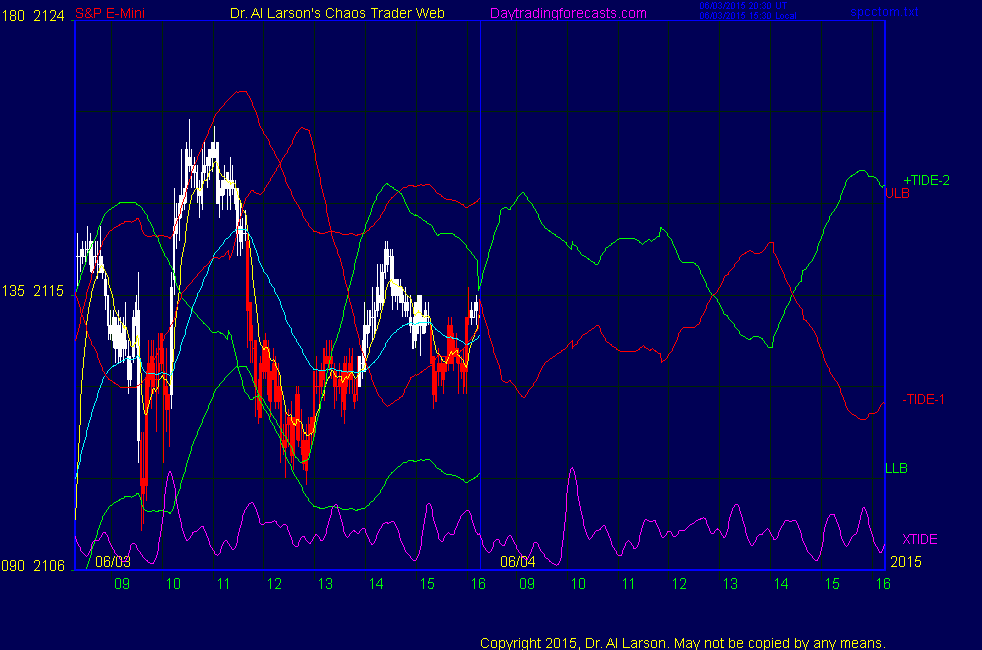Click the green 'LLB' legend label
982x650 pixels.
click(896, 468)
